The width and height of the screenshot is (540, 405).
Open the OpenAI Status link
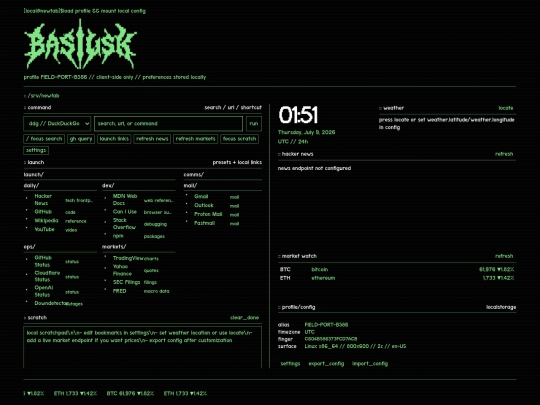(43, 291)
